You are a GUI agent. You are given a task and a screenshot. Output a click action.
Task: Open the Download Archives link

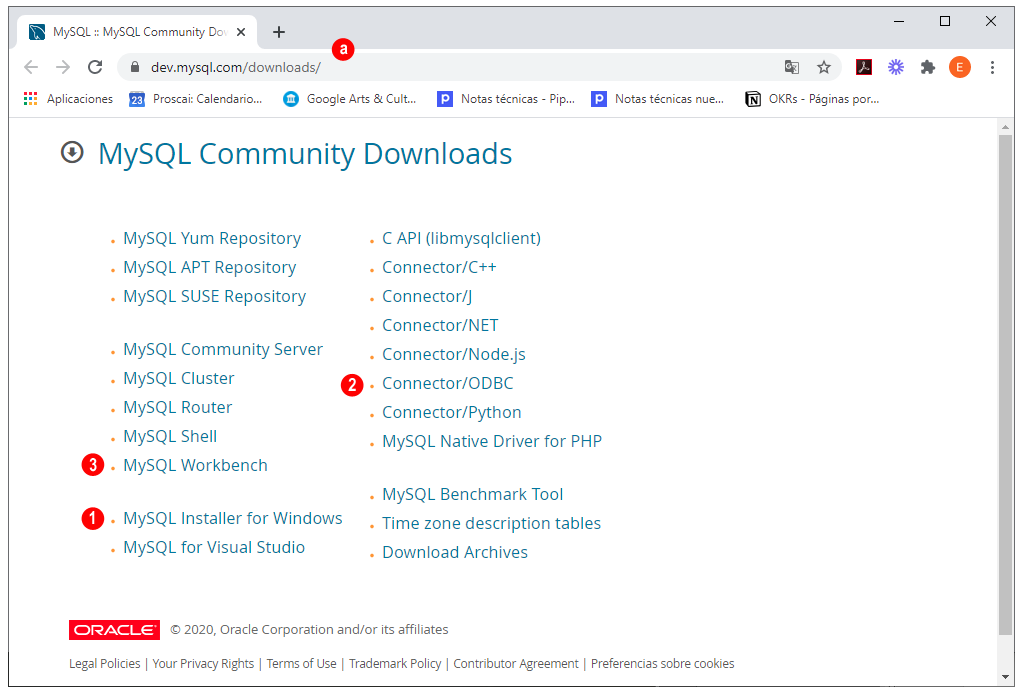(455, 553)
